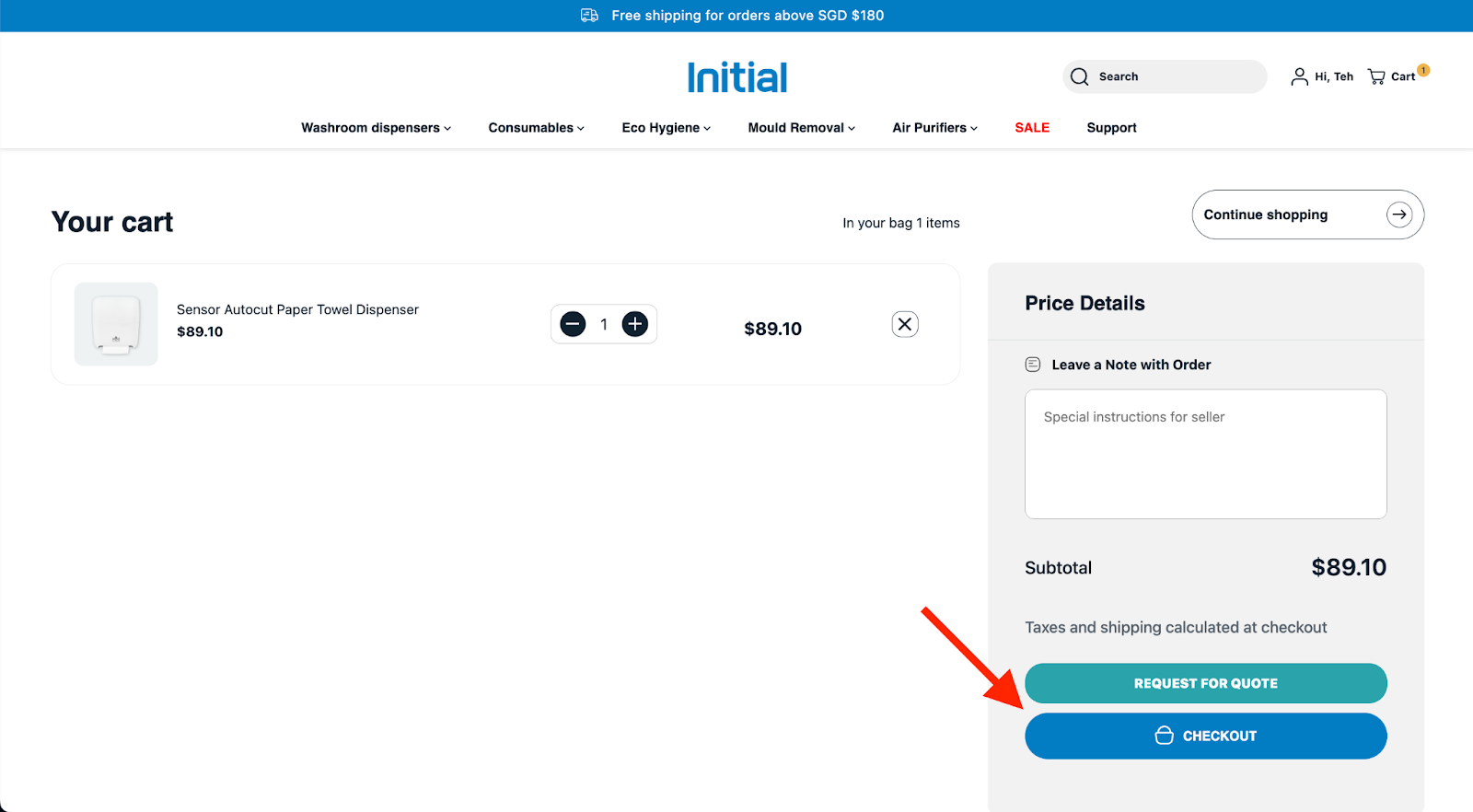
Task: Expand the Washroom dispensers menu
Action: click(376, 128)
